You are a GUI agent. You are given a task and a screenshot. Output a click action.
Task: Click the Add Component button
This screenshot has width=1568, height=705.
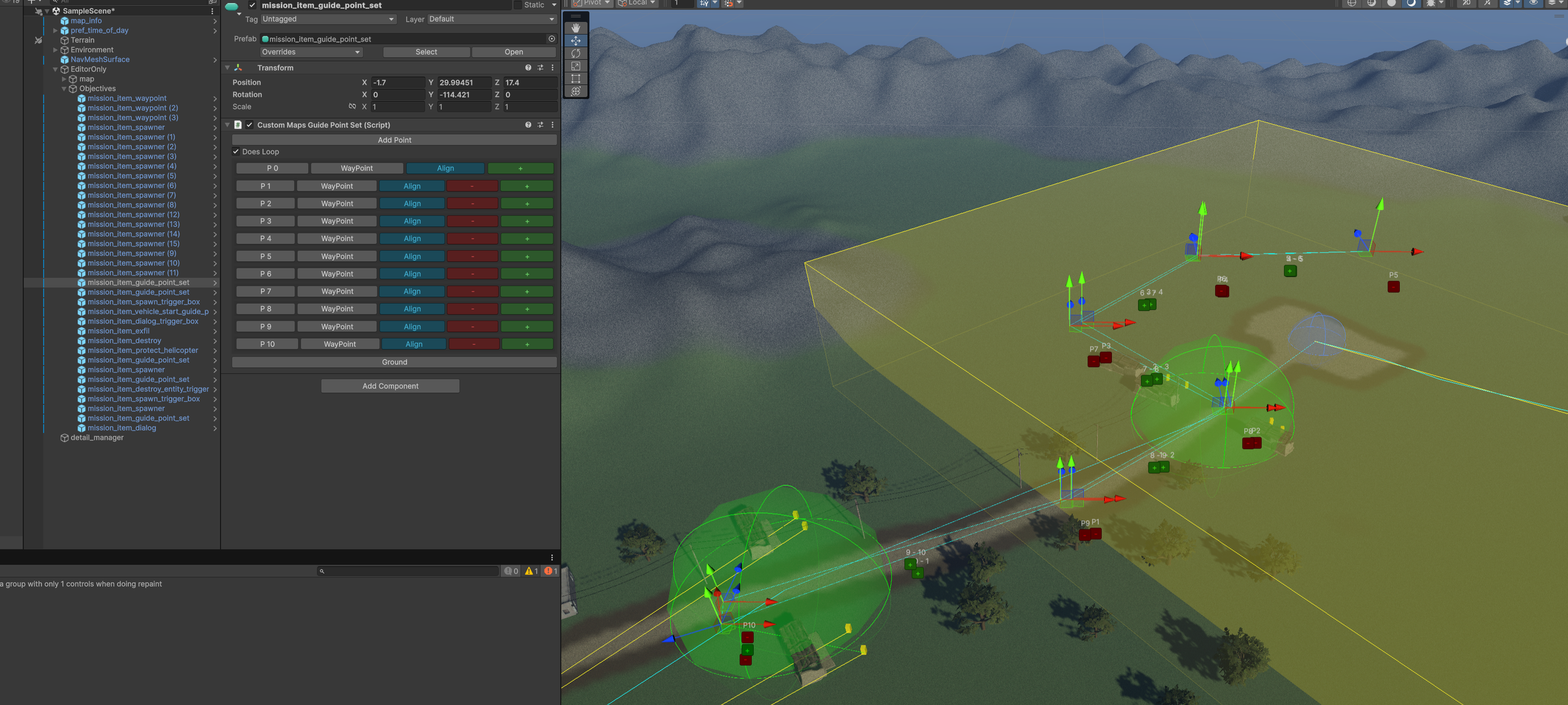[x=390, y=386]
